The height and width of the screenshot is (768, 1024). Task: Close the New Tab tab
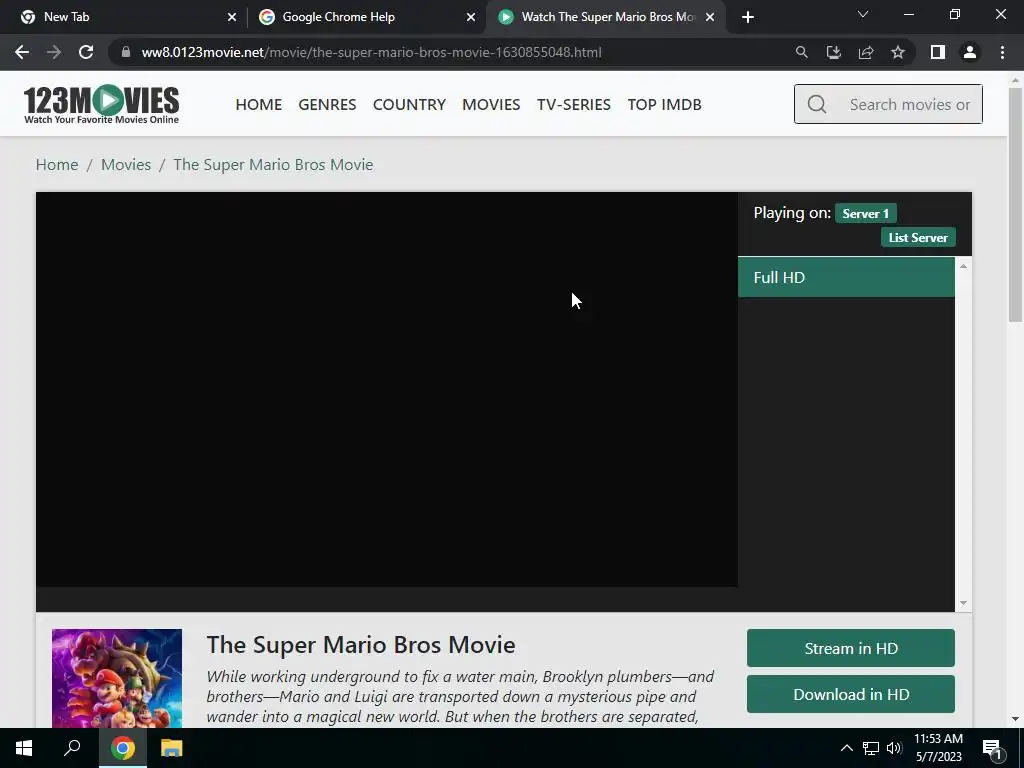[232, 17]
